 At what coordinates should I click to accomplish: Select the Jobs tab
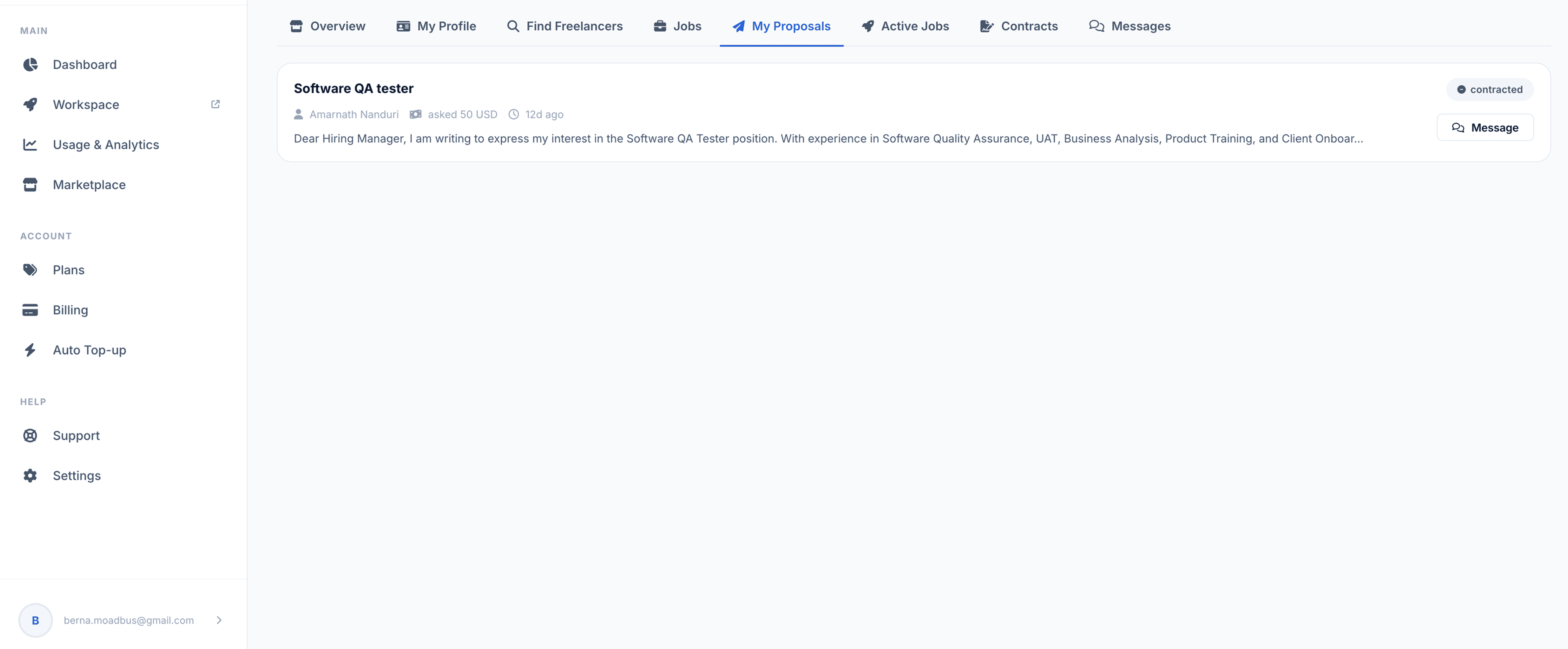point(677,26)
